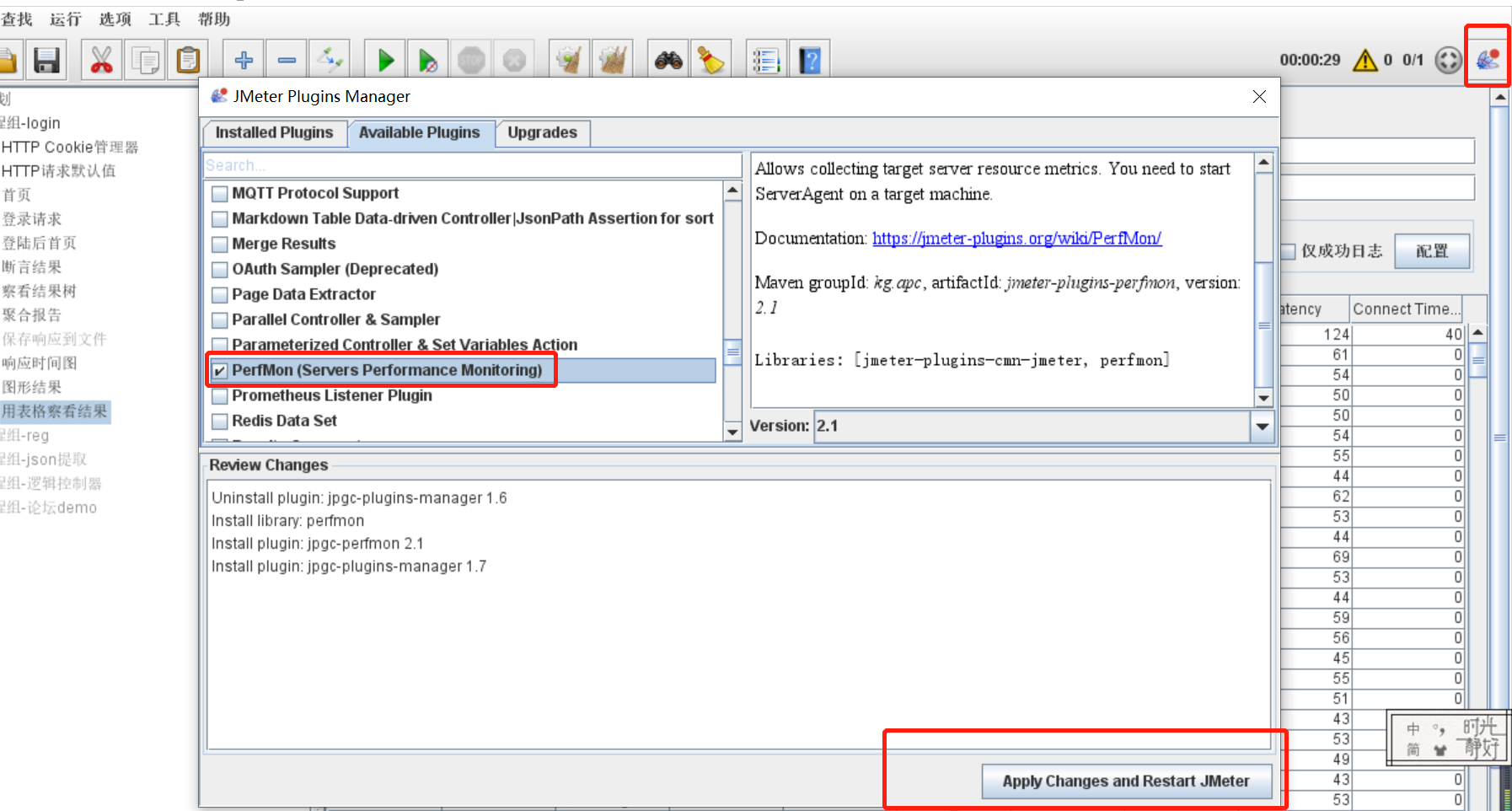Click the 配置 button in background

coord(1432,251)
